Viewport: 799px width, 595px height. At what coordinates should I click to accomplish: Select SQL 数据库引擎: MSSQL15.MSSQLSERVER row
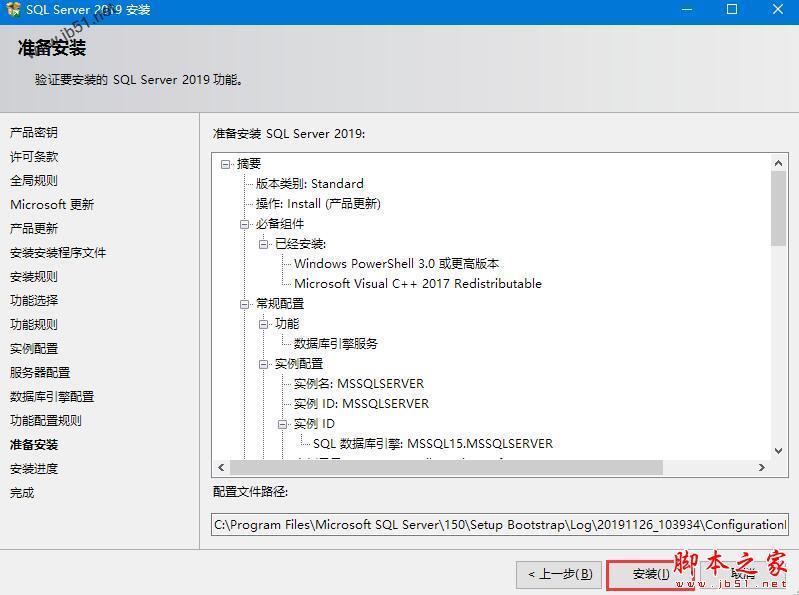[433, 444]
